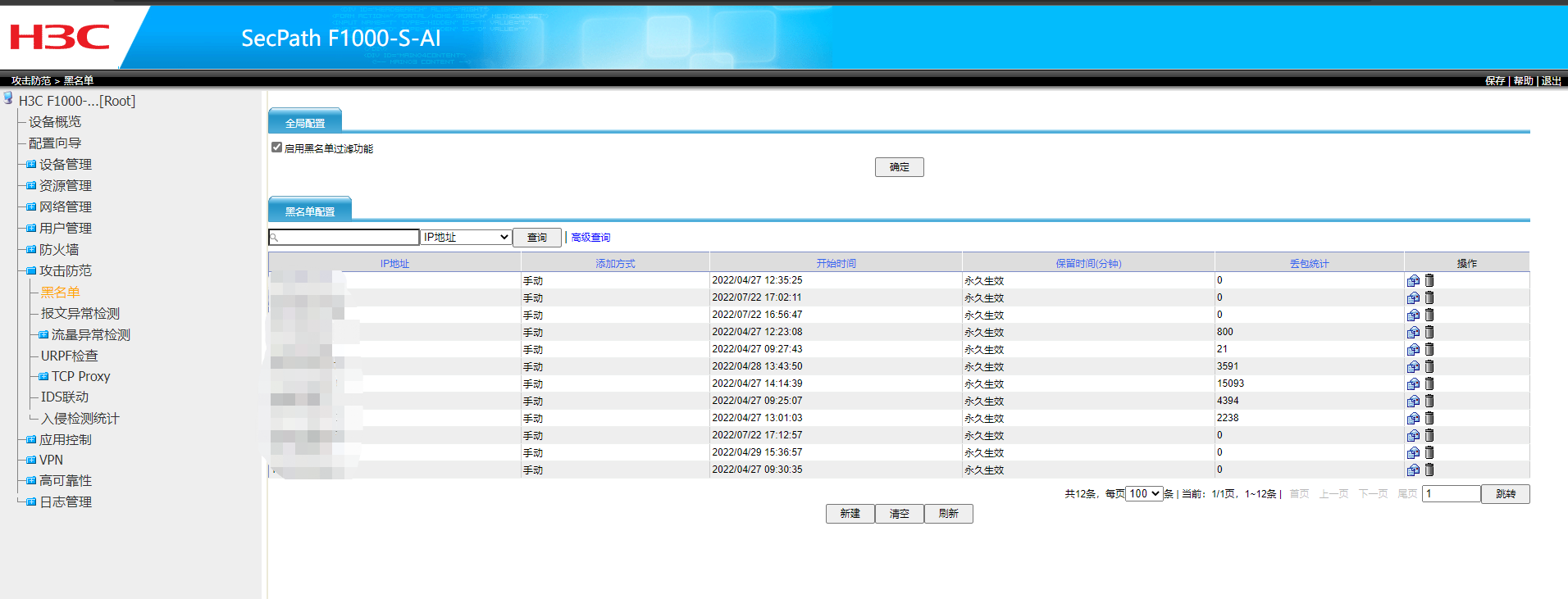Edit the entry started 2022/07/22 17:12:57

[x=1413, y=436]
